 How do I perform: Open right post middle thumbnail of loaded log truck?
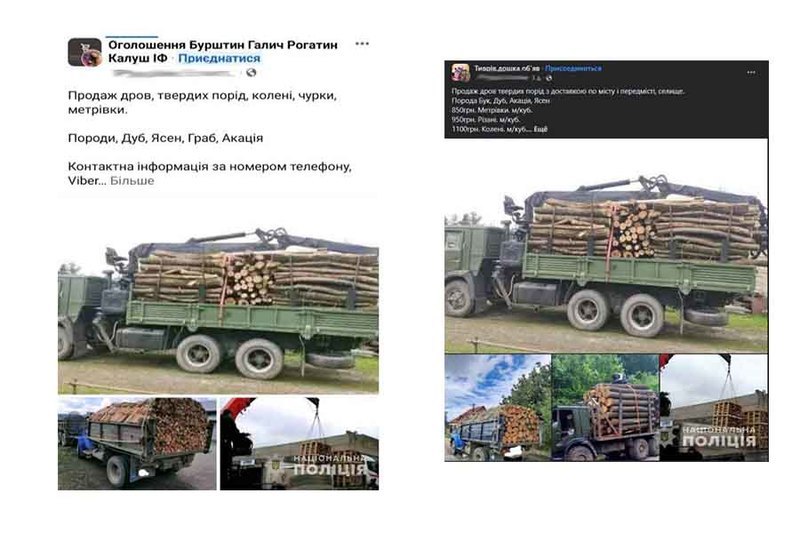(x=605, y=408)
